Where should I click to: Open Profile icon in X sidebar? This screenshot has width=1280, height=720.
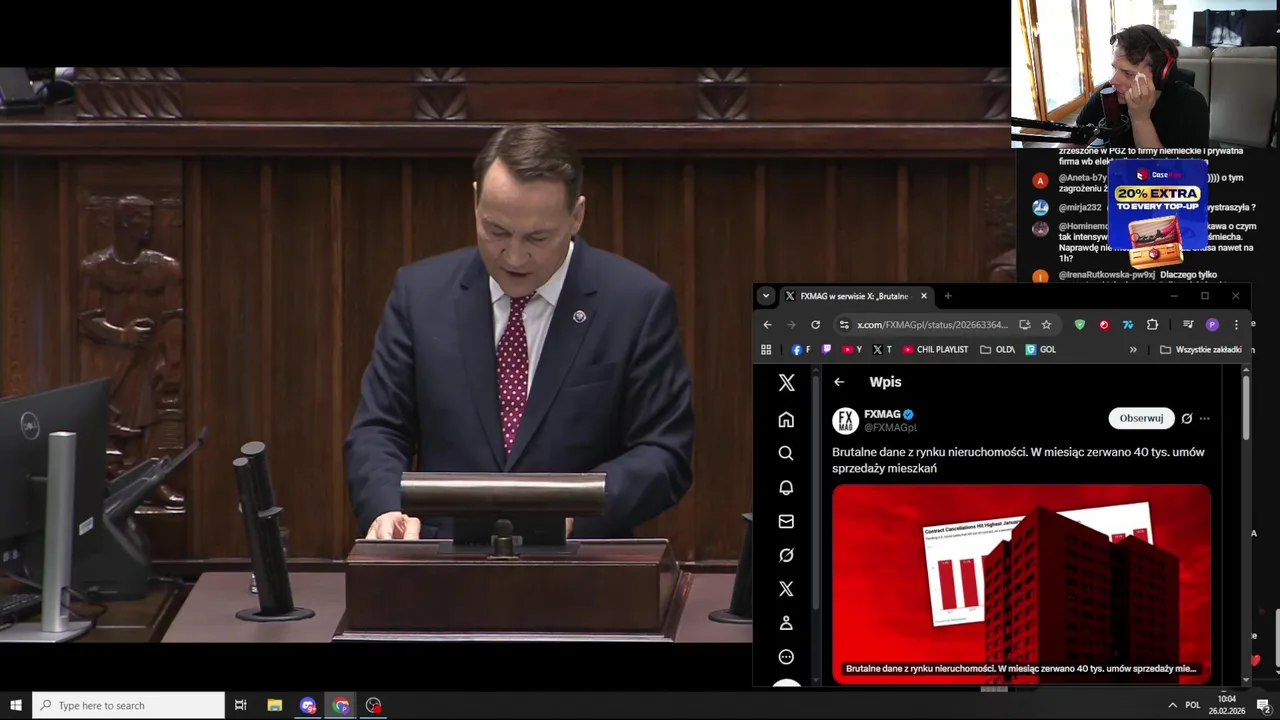point(786,623)
